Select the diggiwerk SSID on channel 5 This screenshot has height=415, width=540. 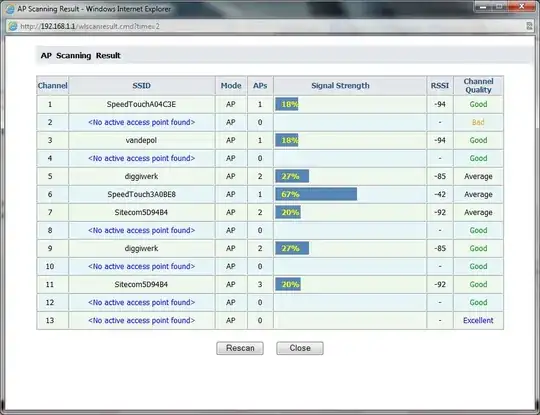142,176
